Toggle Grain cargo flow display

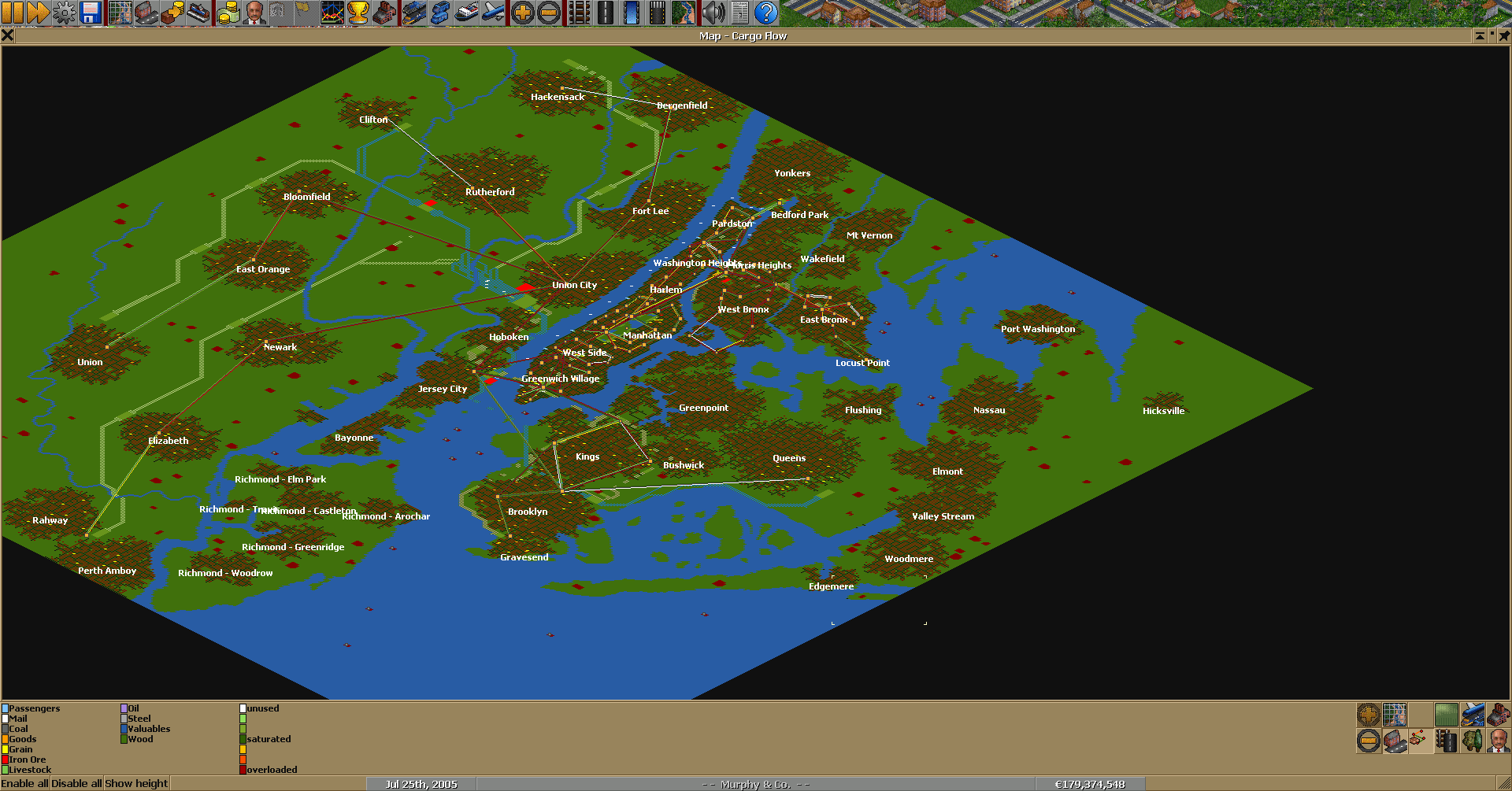[x=17, y=749]
